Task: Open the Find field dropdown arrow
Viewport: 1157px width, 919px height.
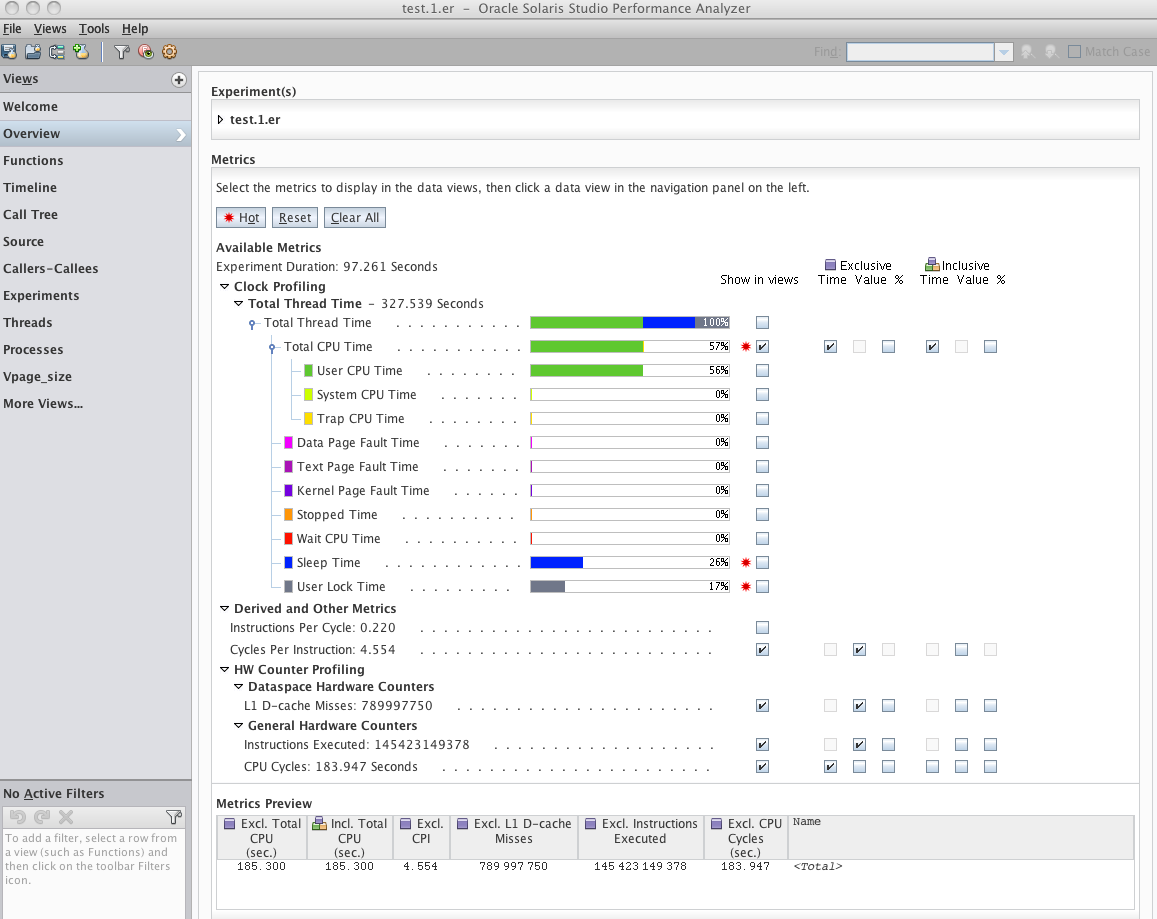Action: click(x=1004, y=52)
